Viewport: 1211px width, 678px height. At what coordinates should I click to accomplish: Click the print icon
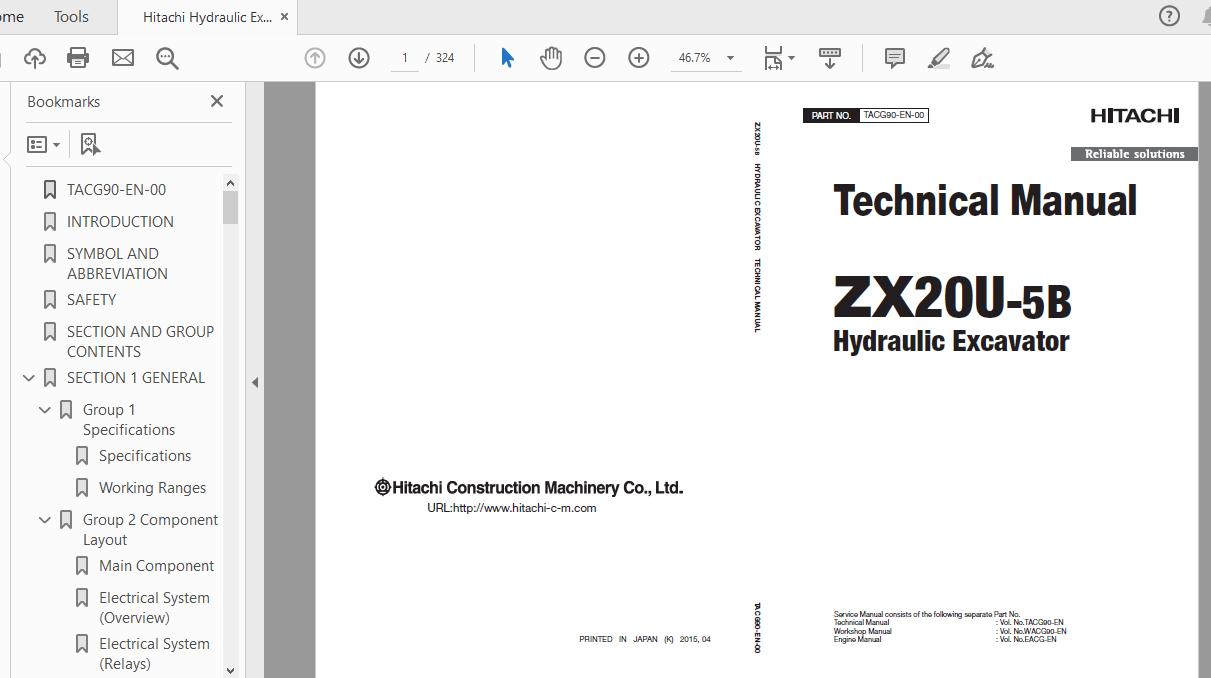click(78, 58)
